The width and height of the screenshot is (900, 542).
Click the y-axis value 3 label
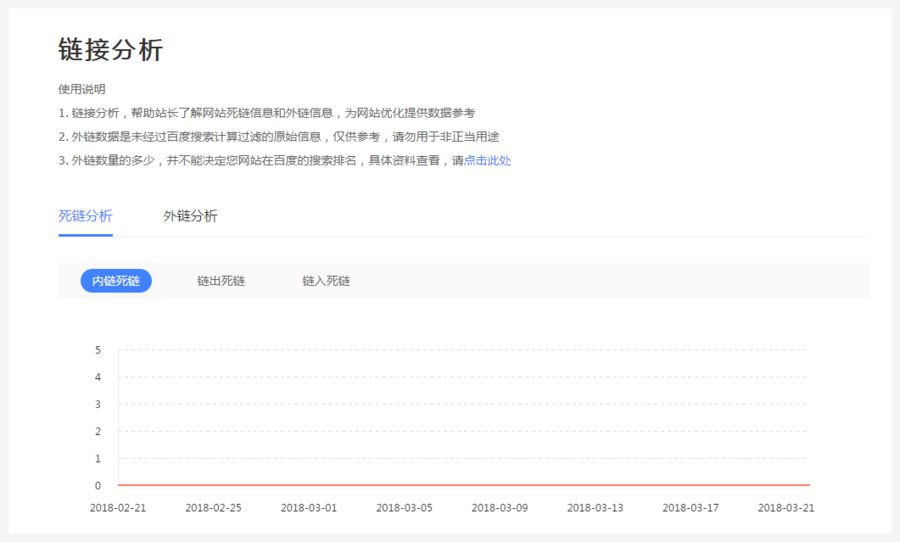98,404
